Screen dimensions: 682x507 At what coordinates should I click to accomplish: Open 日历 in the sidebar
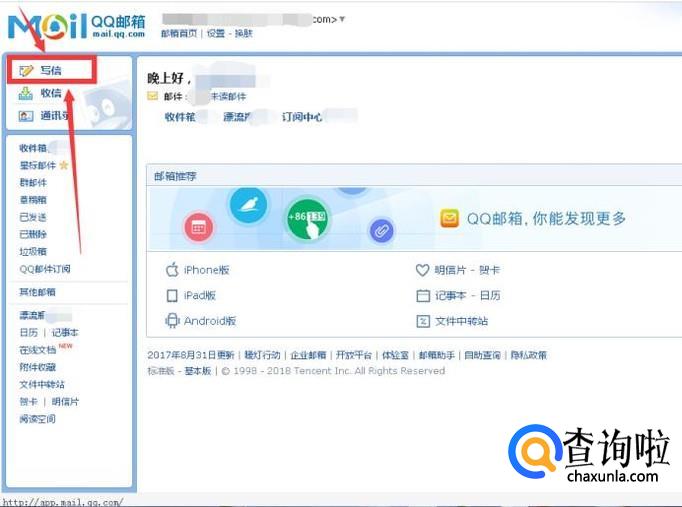tap(29, 333)
